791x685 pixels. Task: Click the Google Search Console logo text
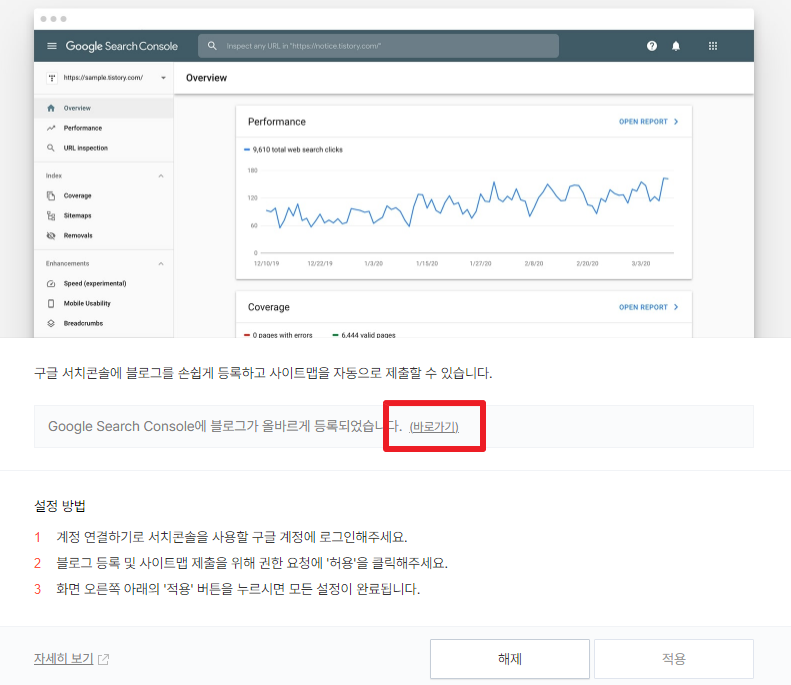click(x=122, y=46)
